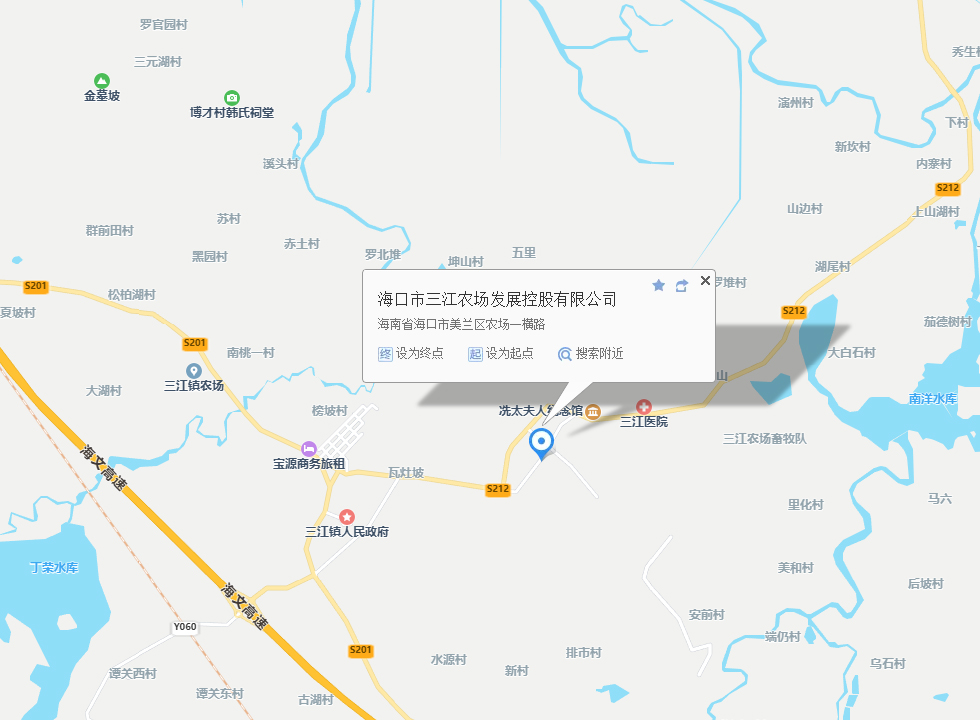
Task: Click the Y060 road label badge
Action: click(184, 627)
